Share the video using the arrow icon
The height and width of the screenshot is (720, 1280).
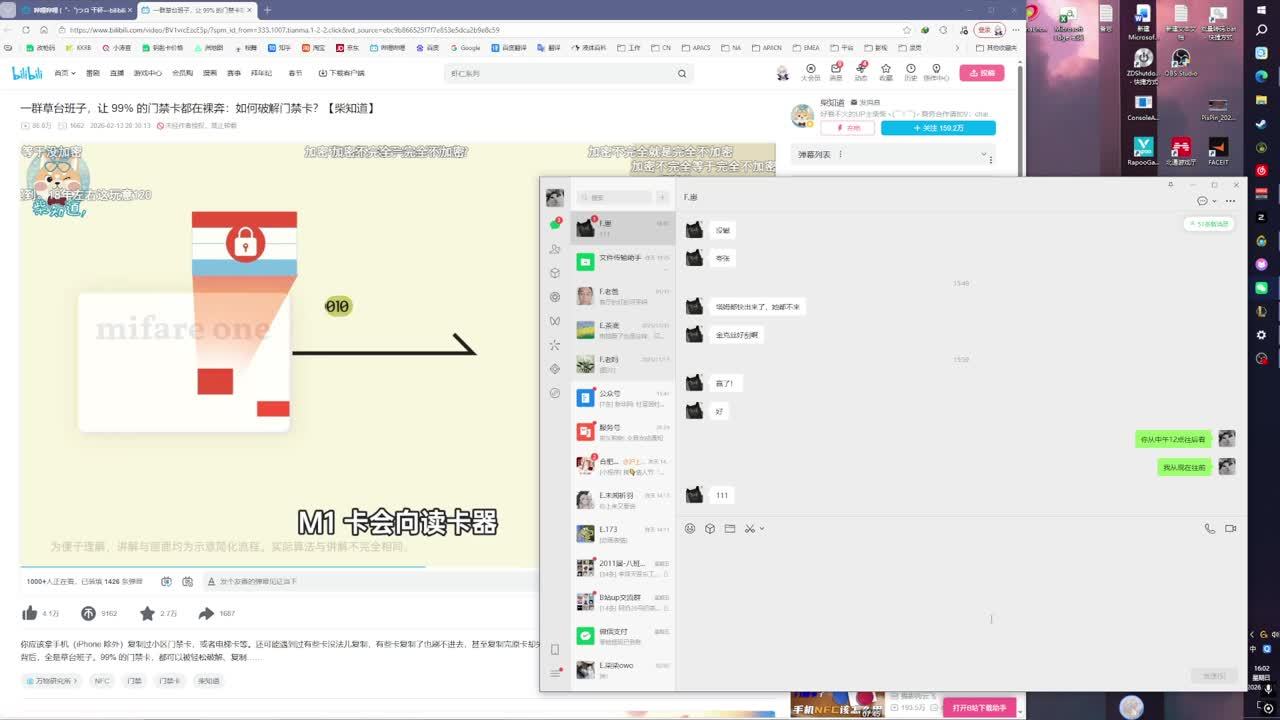coord(206,613)
